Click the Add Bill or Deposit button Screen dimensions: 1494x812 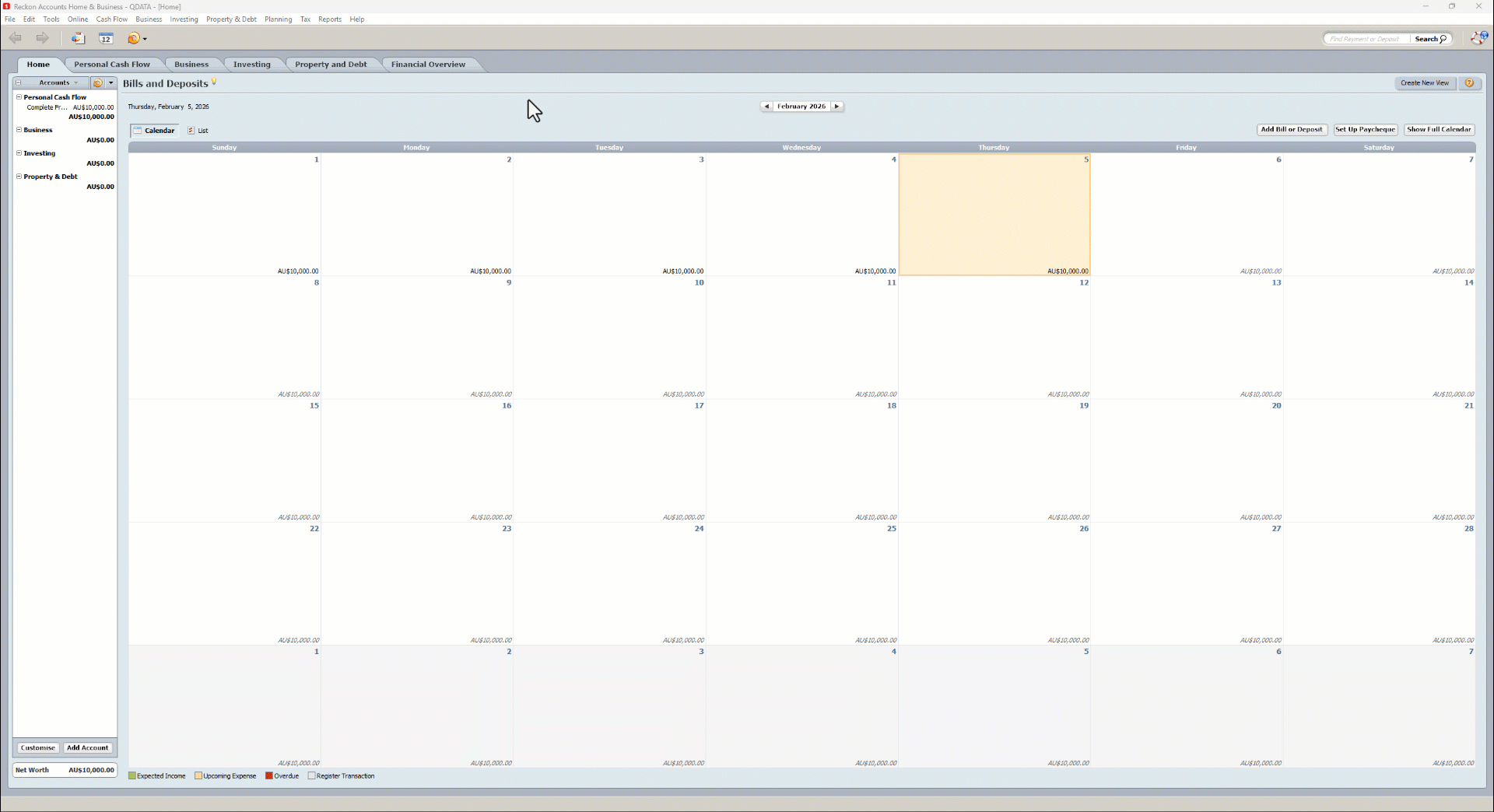(x=1291, y=130)
